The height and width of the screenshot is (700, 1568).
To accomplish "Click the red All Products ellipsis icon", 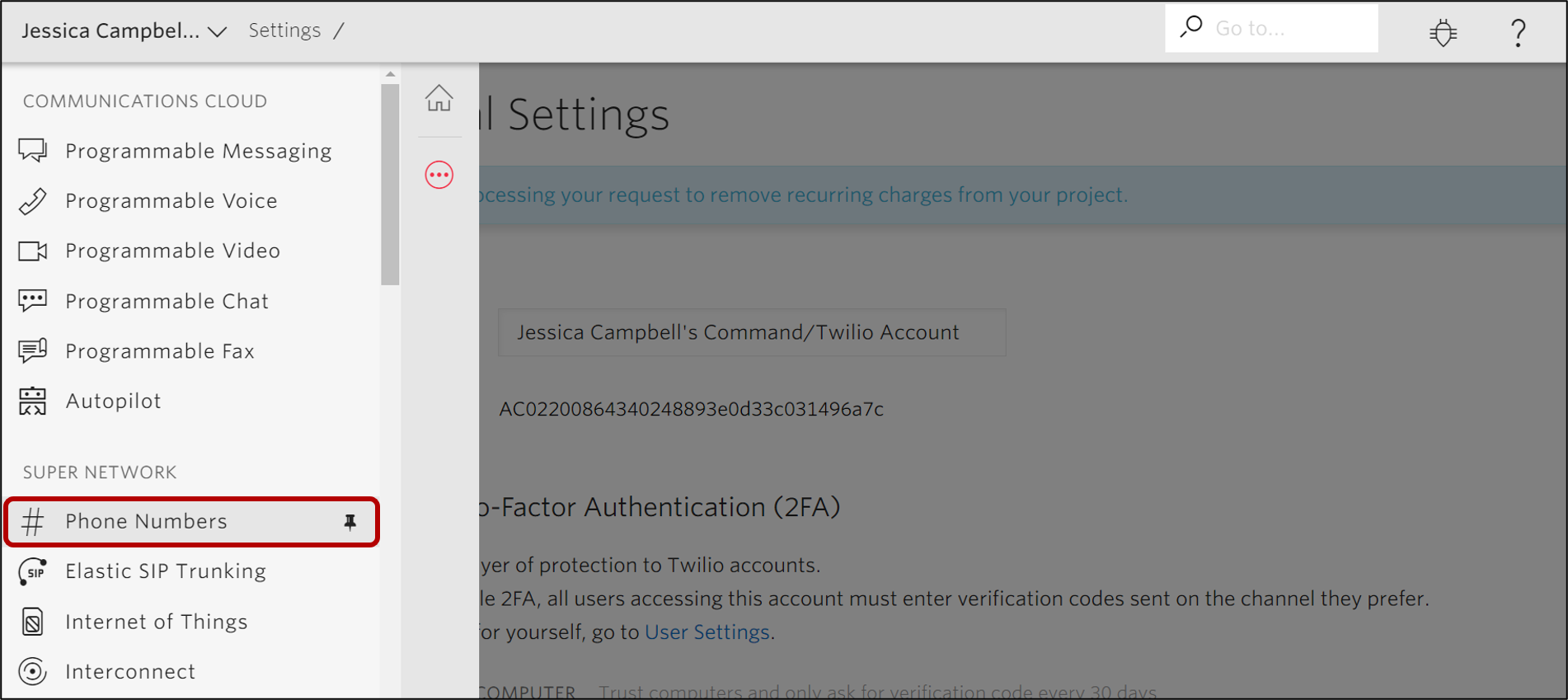I will coord(439,175).
